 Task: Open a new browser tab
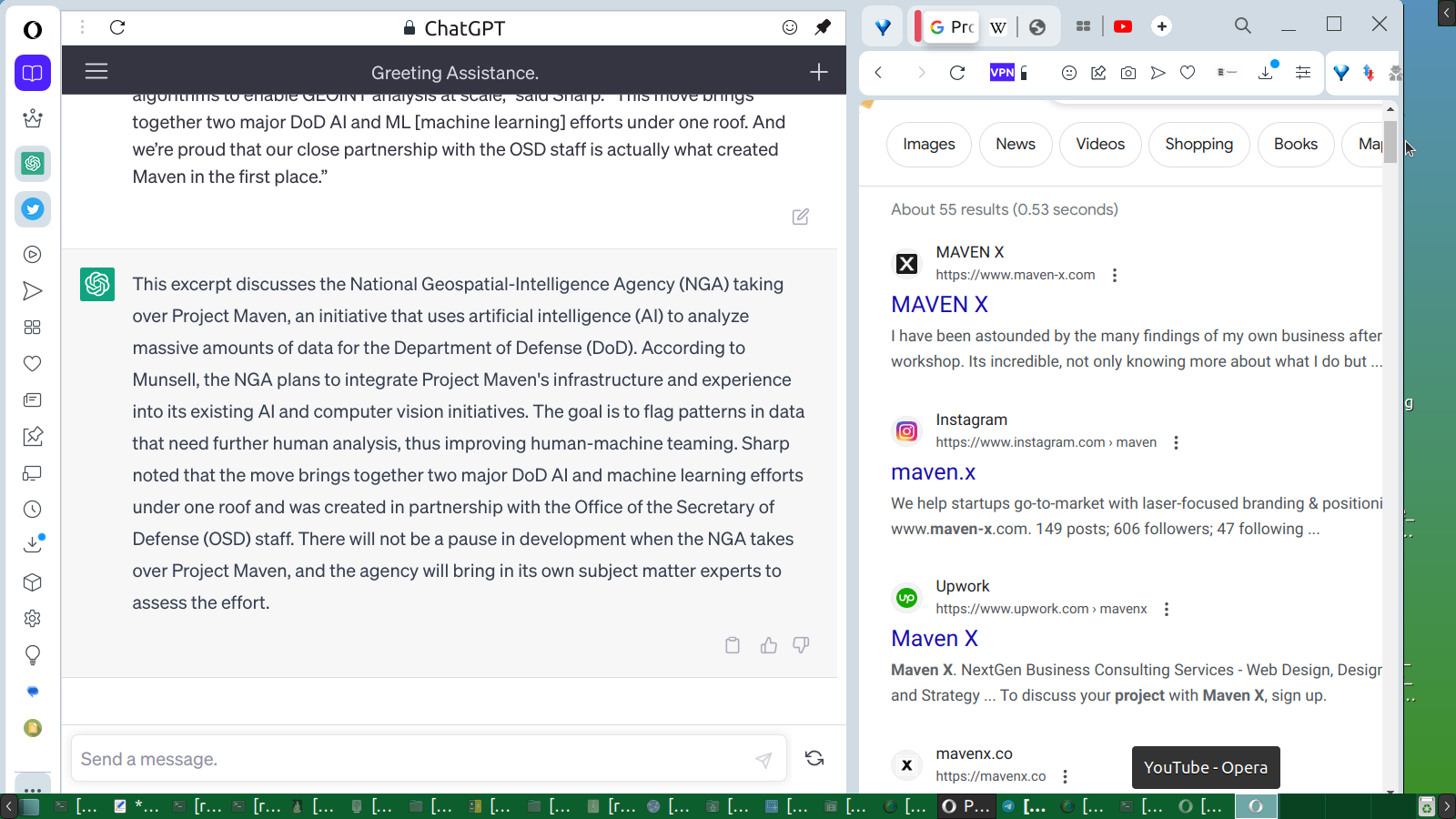[1161, 26]
